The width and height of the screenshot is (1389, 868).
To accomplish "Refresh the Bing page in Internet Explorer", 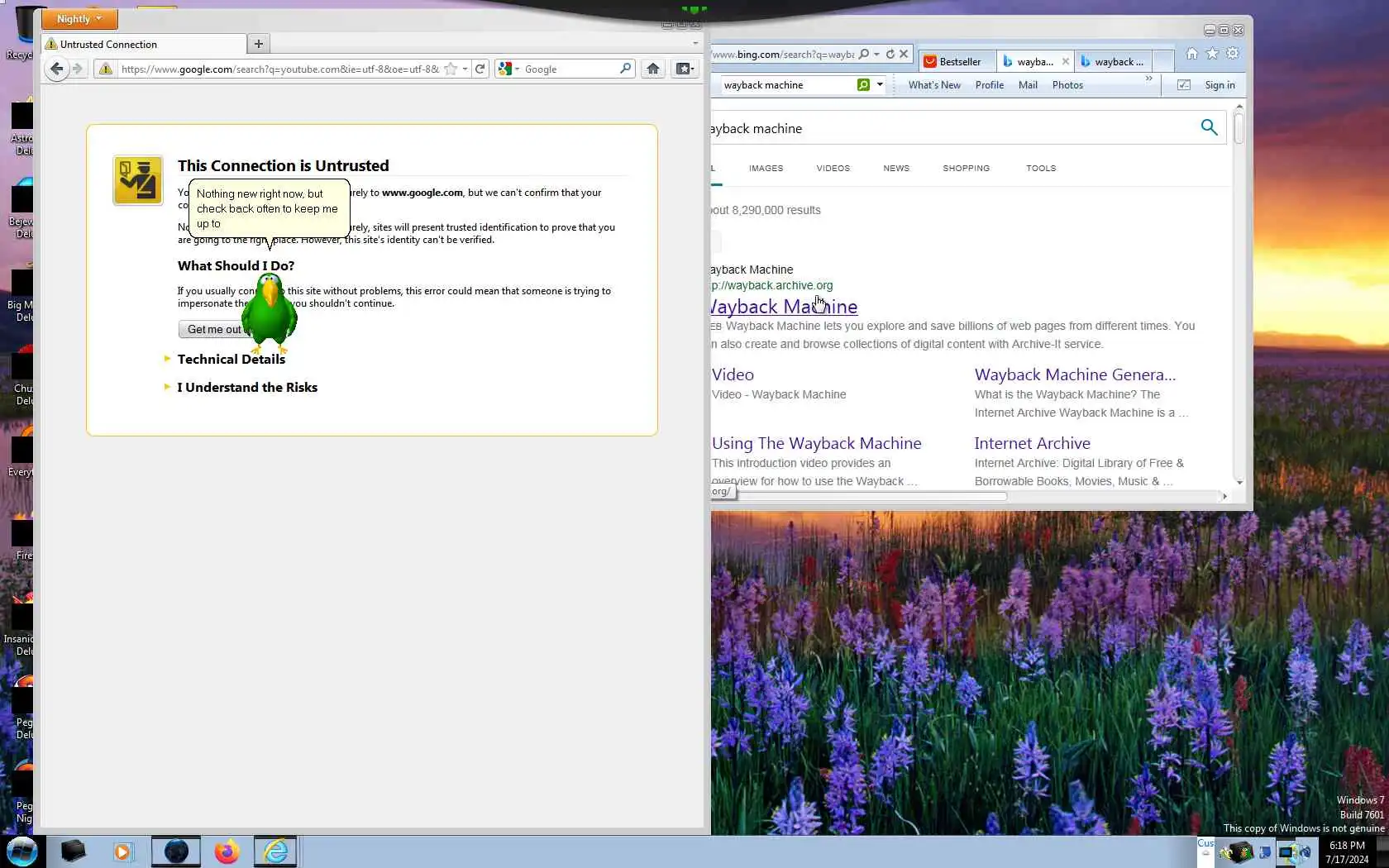I will 890,54.
